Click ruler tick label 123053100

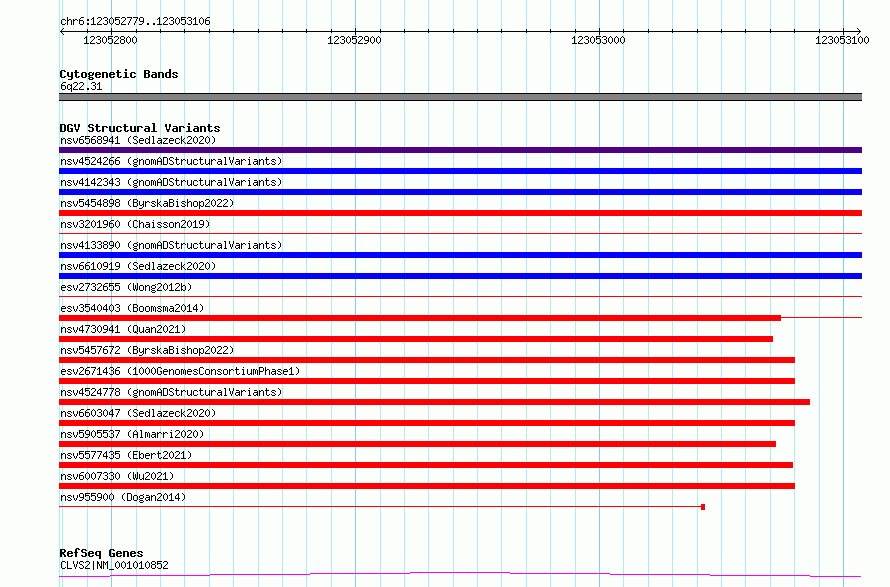point(842,40)
